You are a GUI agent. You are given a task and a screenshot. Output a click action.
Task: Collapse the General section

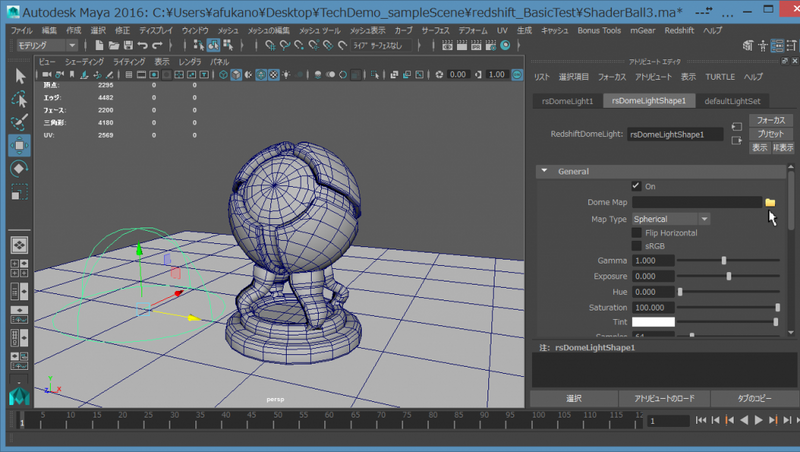[545, 171]
